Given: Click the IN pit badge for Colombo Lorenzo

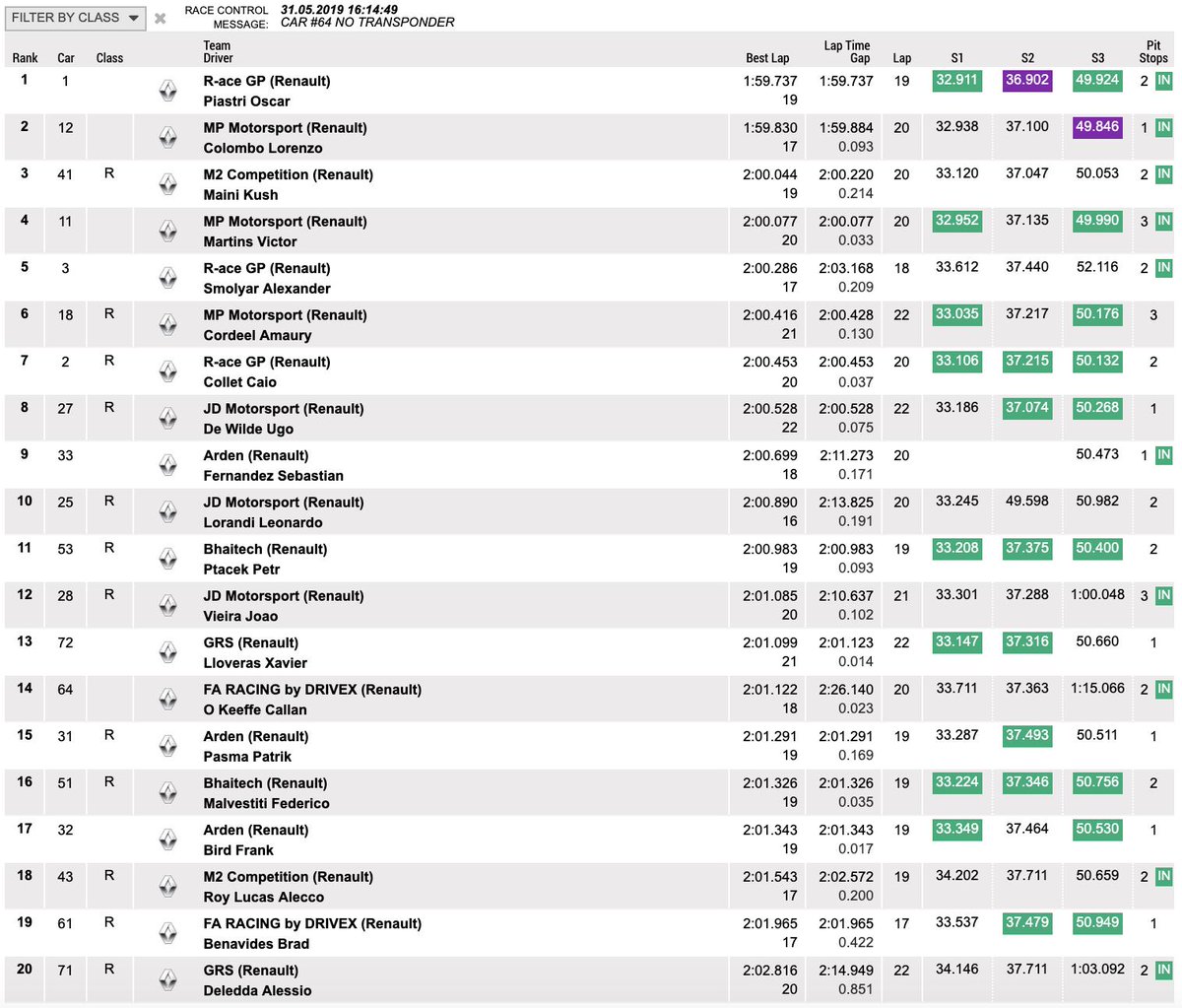Looking at the screenshot, I should click(1163, 127).
